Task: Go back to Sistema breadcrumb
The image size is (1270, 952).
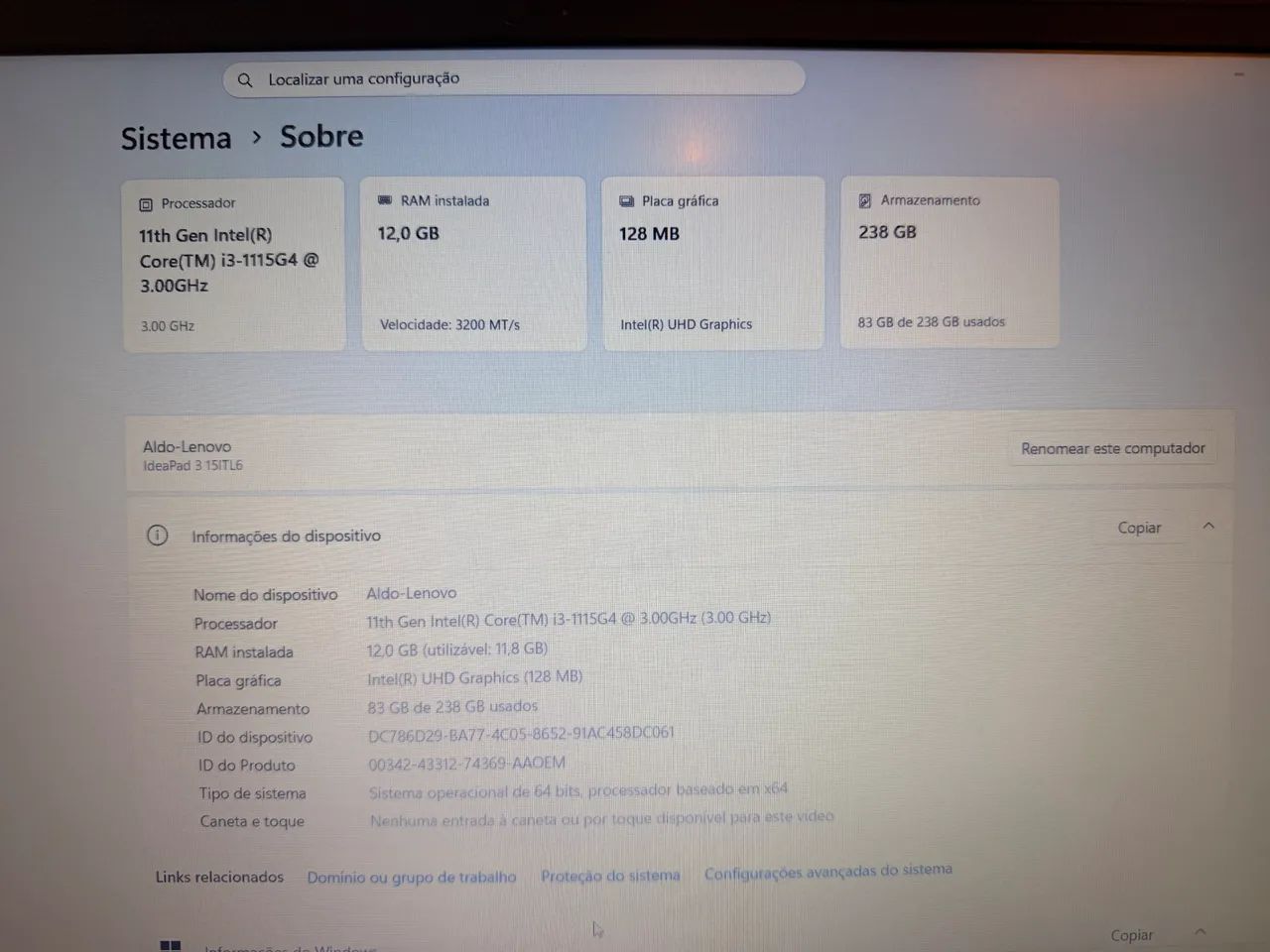Action: (x=176, y=138)
